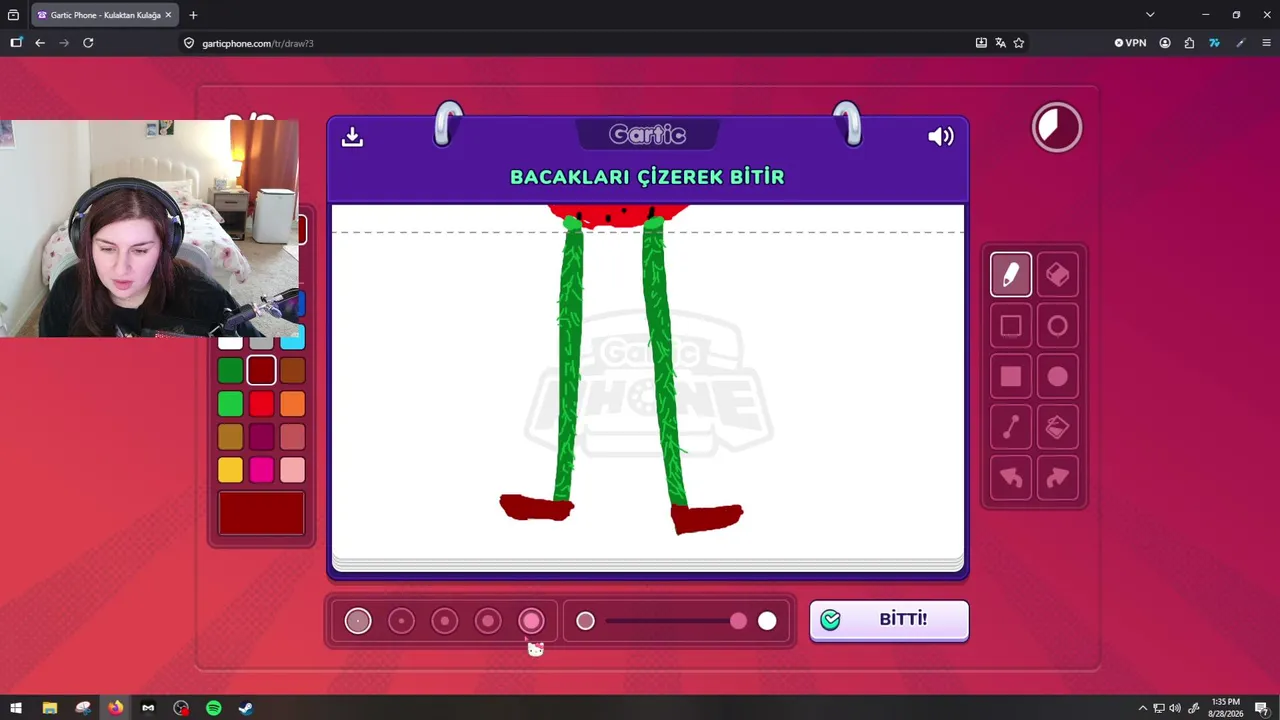Open a new browser tab
1280x720 pixels.
coord(193,15)
